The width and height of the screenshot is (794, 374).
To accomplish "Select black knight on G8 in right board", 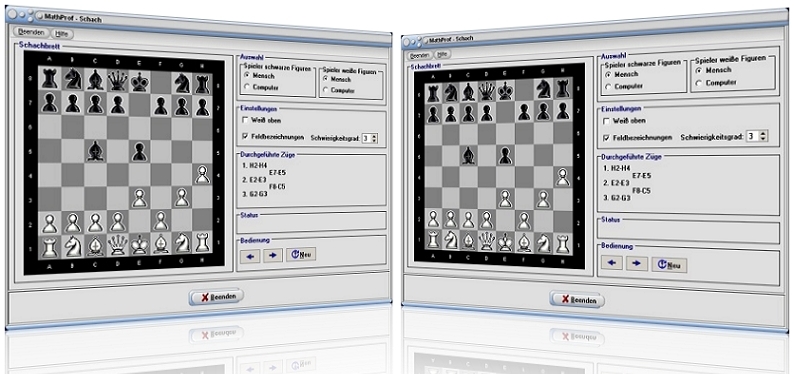I will coord(544,88).
